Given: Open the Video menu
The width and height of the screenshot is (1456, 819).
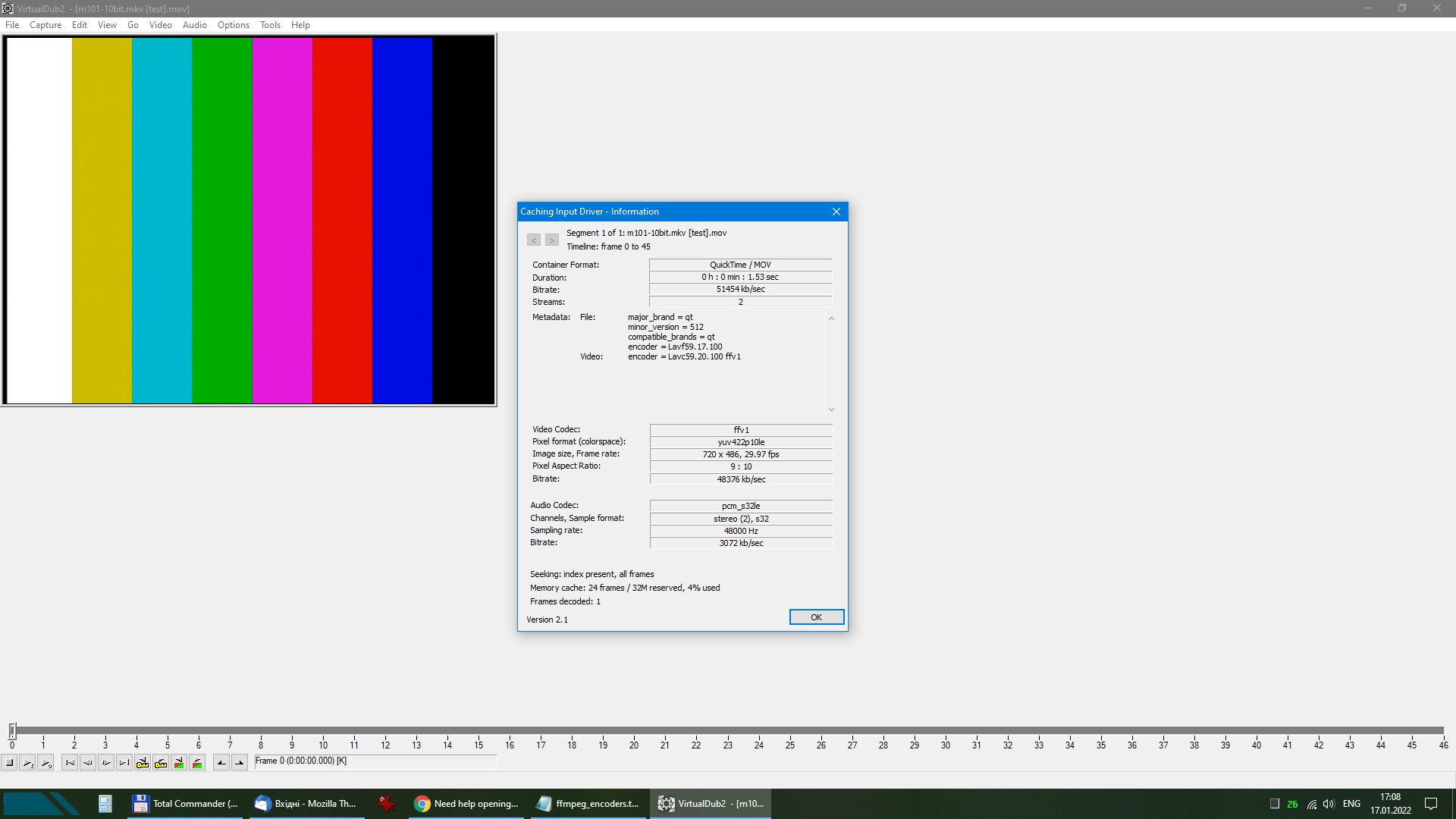Looking at the screenshot, I should [161, 24].
